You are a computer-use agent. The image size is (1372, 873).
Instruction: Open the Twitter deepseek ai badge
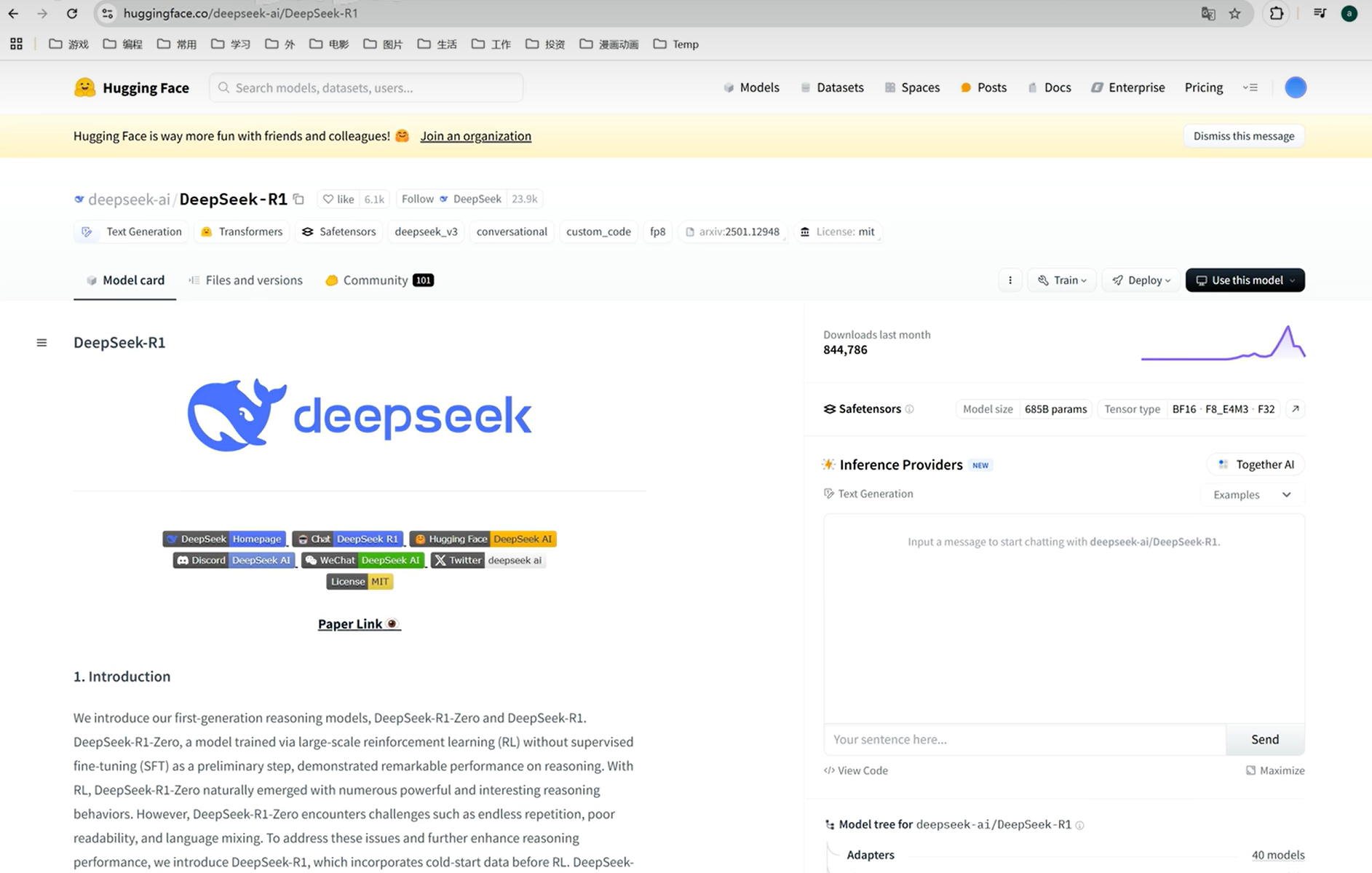click(x=488, y=560)
